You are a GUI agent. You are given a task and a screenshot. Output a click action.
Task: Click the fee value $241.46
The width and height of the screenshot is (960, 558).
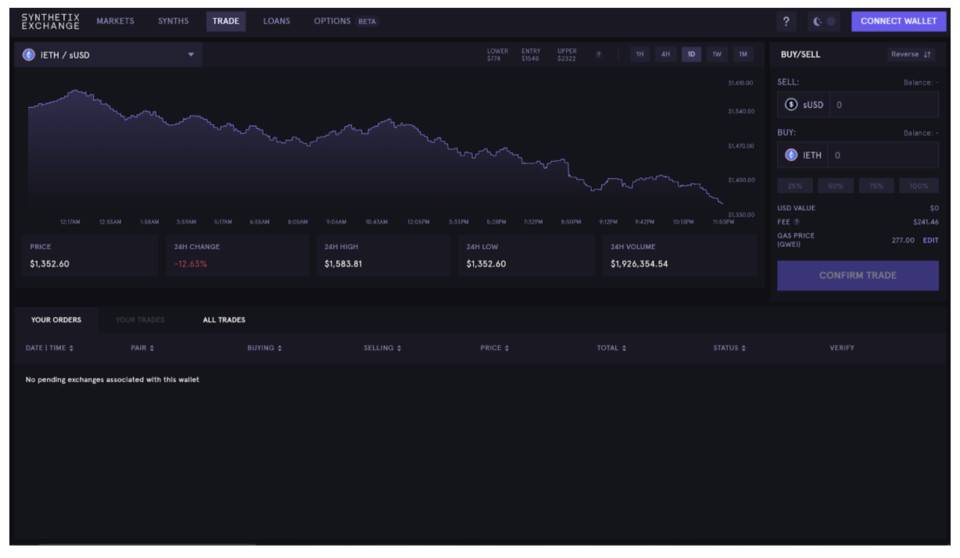(x=926, y=222)
